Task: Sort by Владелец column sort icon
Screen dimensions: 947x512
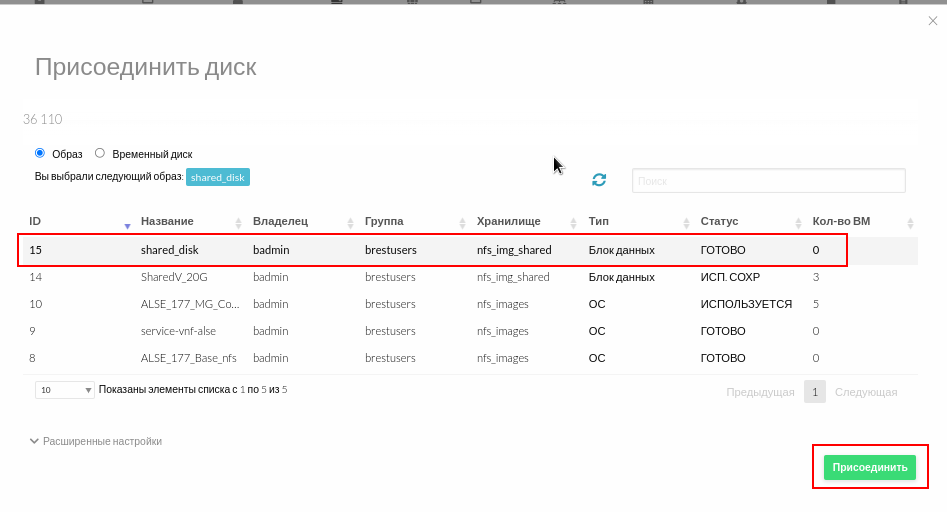Action: coord(350,223)
